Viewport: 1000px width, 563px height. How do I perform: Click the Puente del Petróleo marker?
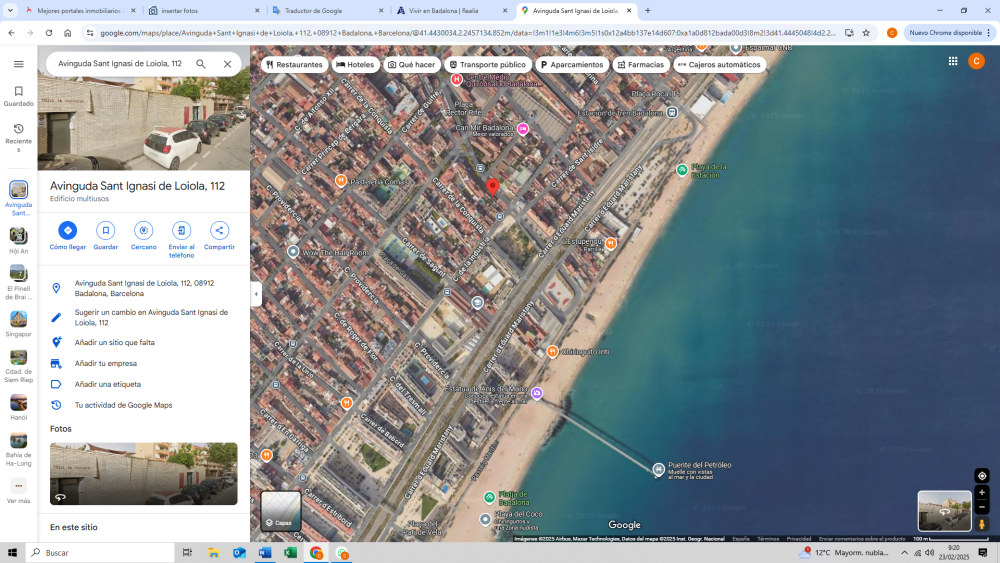click(659, 469)
